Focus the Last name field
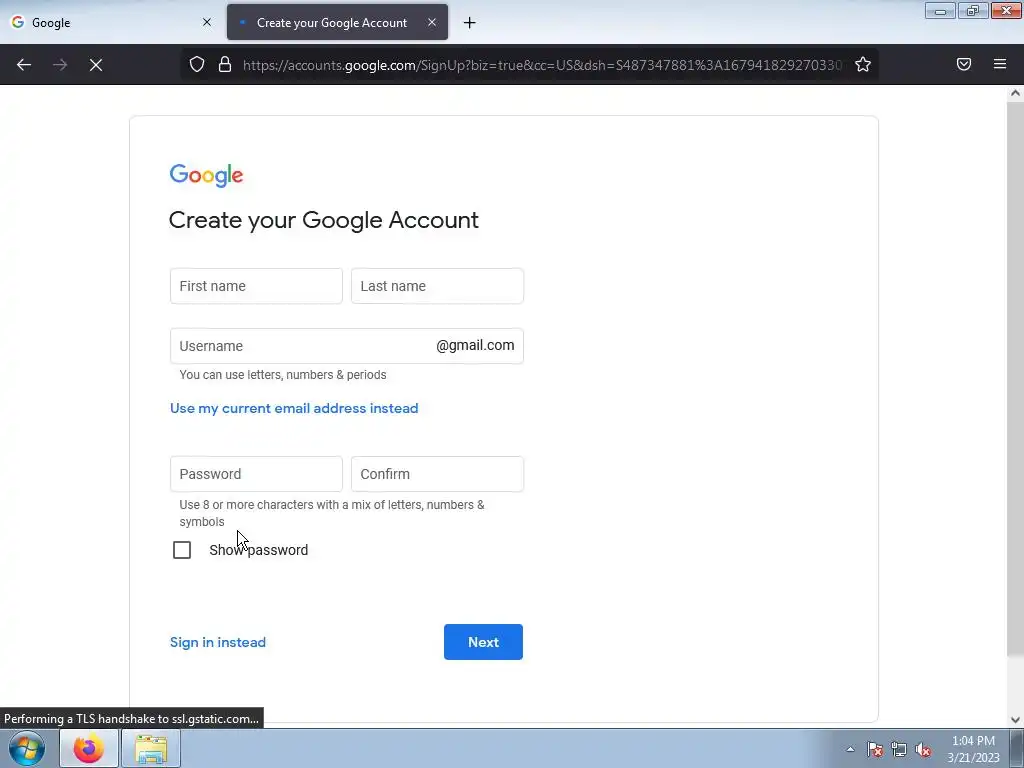The width and height of the screenshot is (1024, 768). [437, 286]
